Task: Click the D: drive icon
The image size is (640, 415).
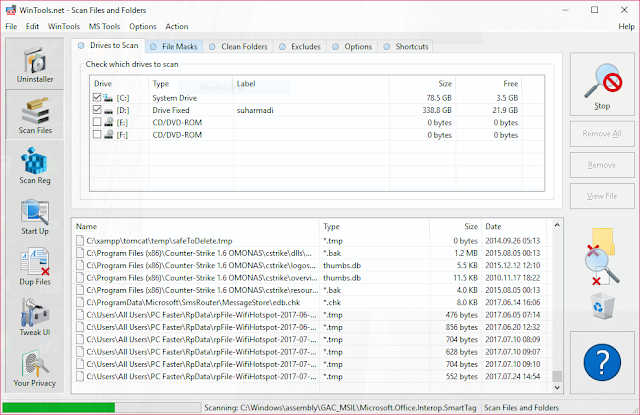Action: (108, 110)
